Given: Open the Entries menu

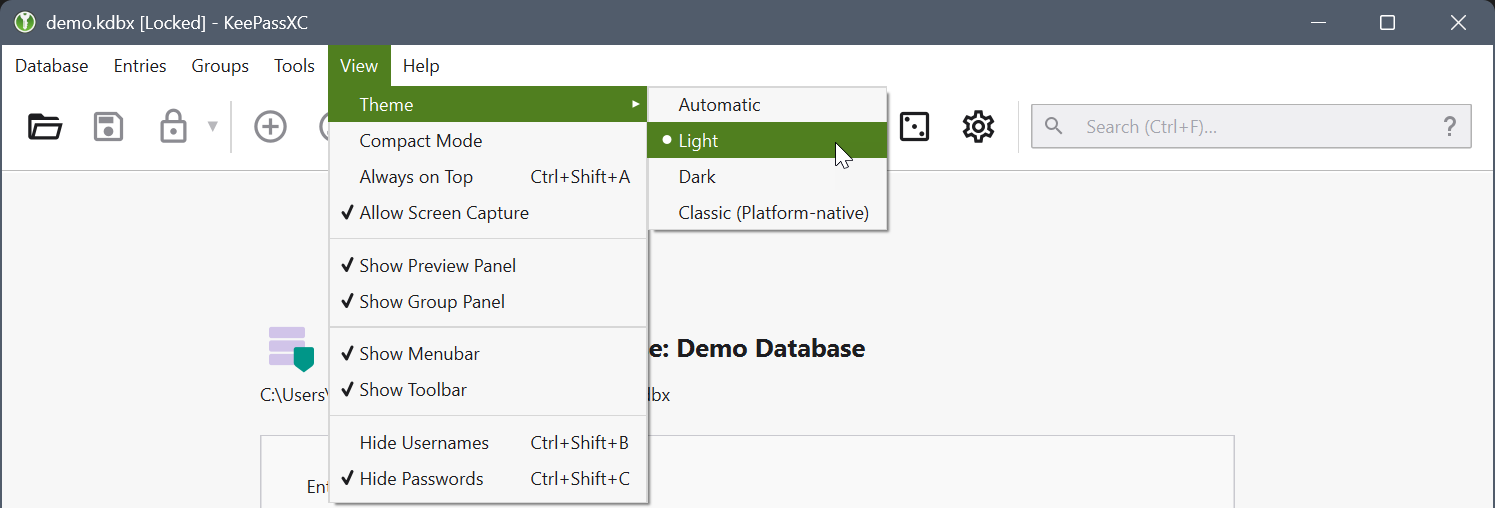Looking at the screenshot, I should point(140,66).
